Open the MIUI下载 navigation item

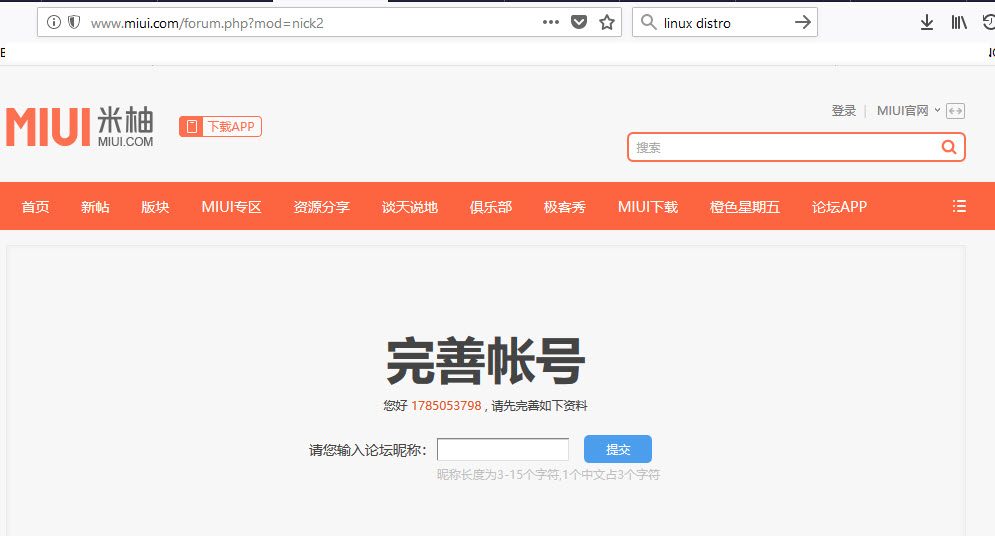(647, 207)
